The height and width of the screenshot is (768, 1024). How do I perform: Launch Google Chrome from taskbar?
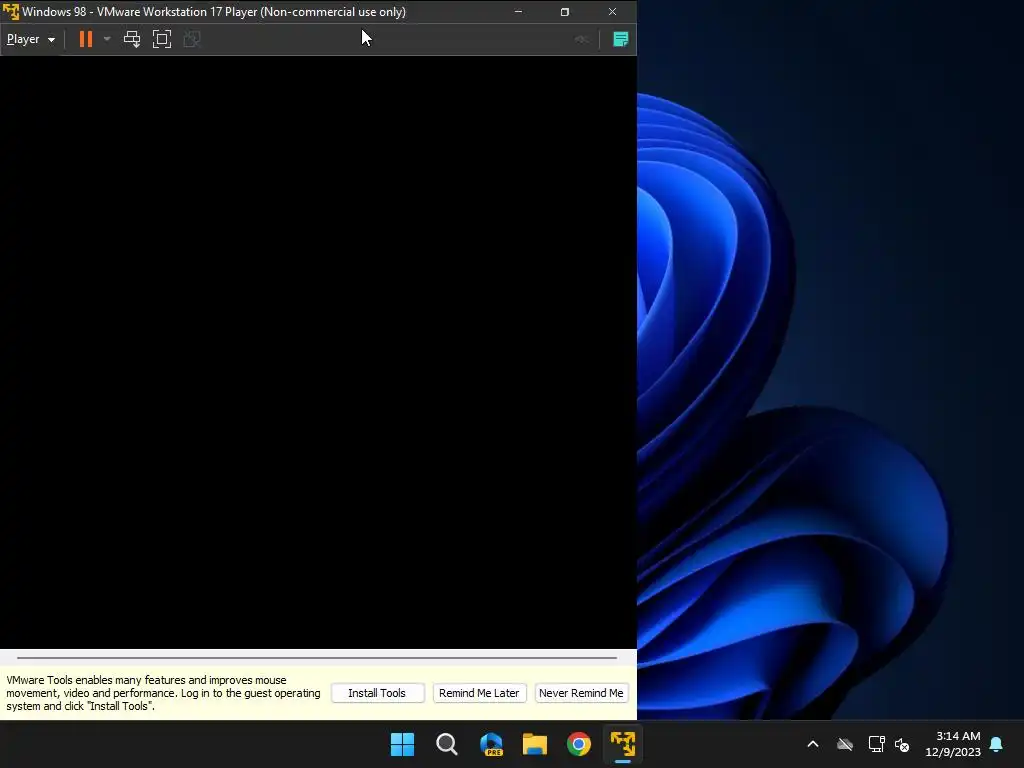point(579,744)
